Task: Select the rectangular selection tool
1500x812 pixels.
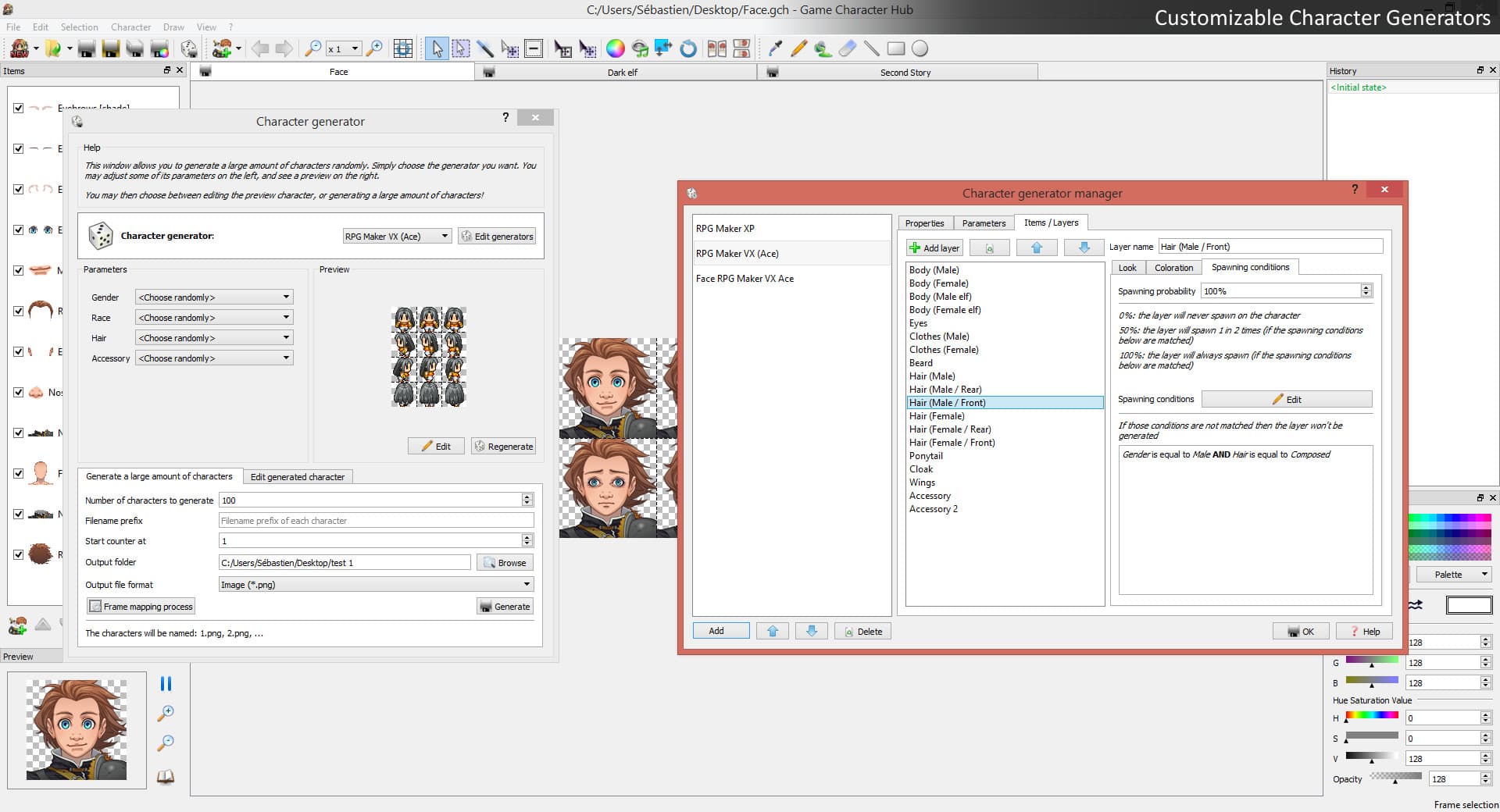Action: tap(462, 48)
